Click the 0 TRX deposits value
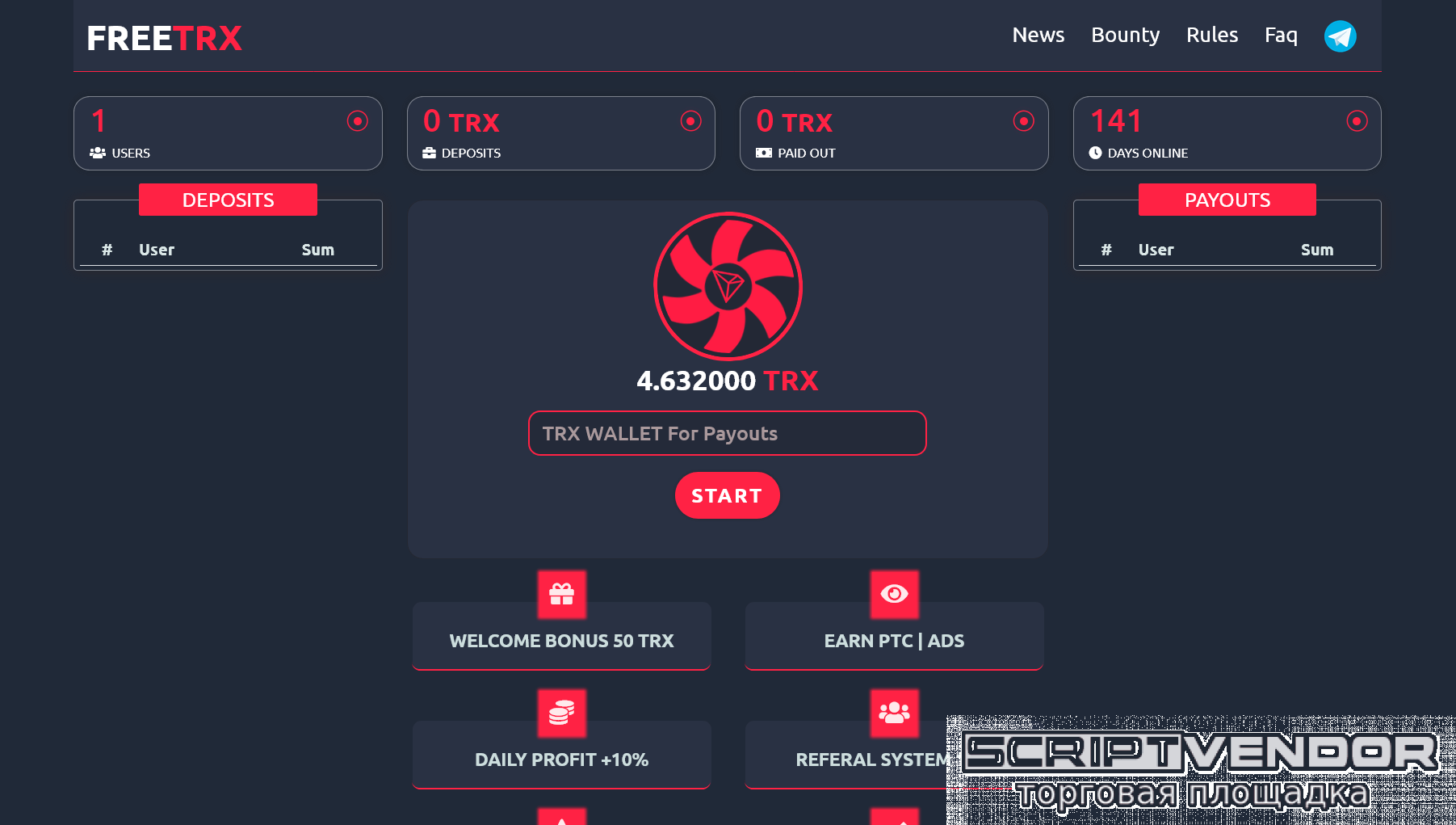Screen dimensions: 1456x825 tap(461, 121)
